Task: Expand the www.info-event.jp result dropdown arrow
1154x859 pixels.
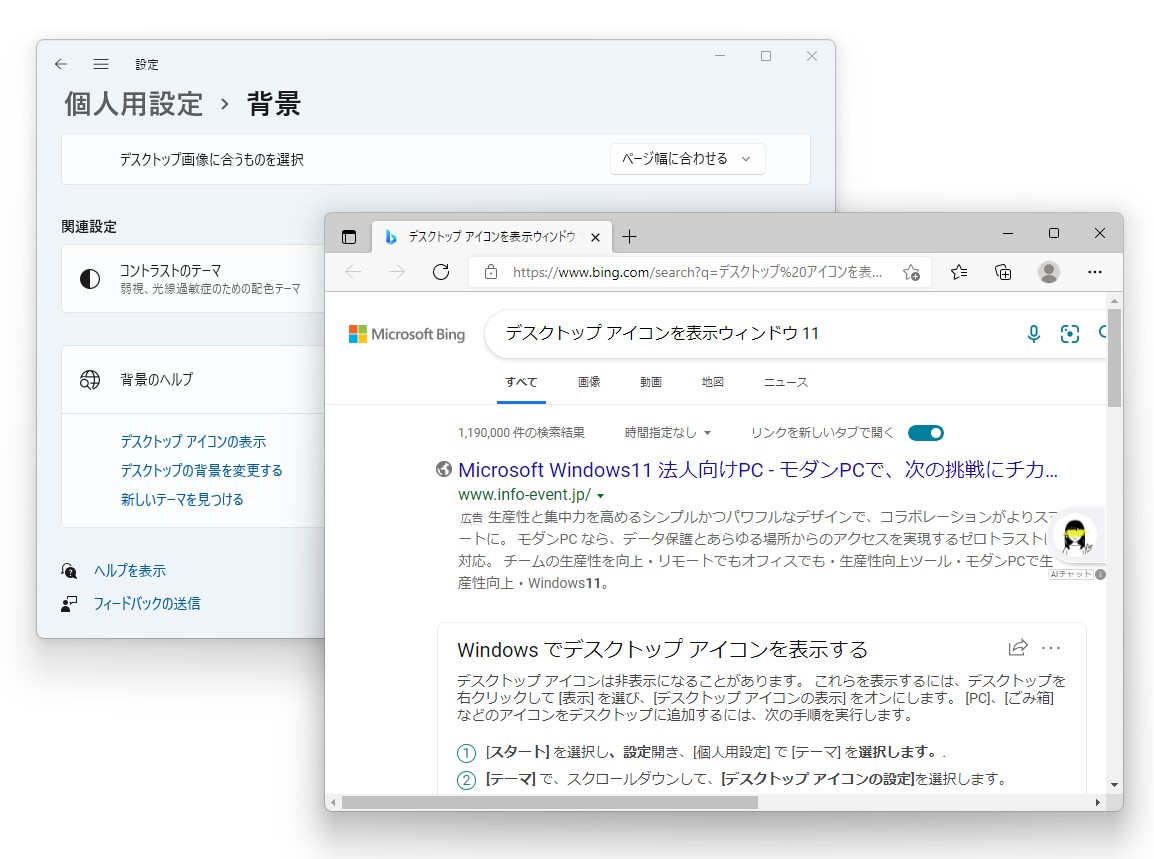Action: [601, 494]
